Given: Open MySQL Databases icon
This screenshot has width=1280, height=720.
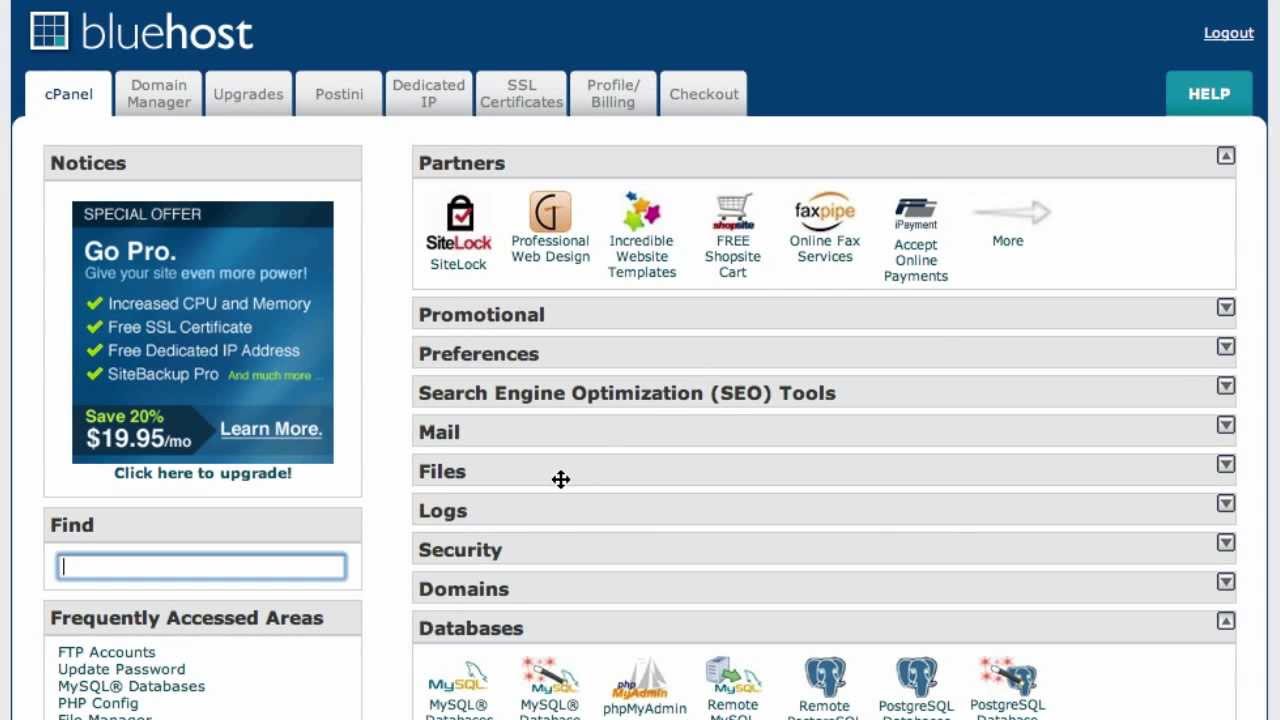Looking at the screenshot, I should point(458,677).
